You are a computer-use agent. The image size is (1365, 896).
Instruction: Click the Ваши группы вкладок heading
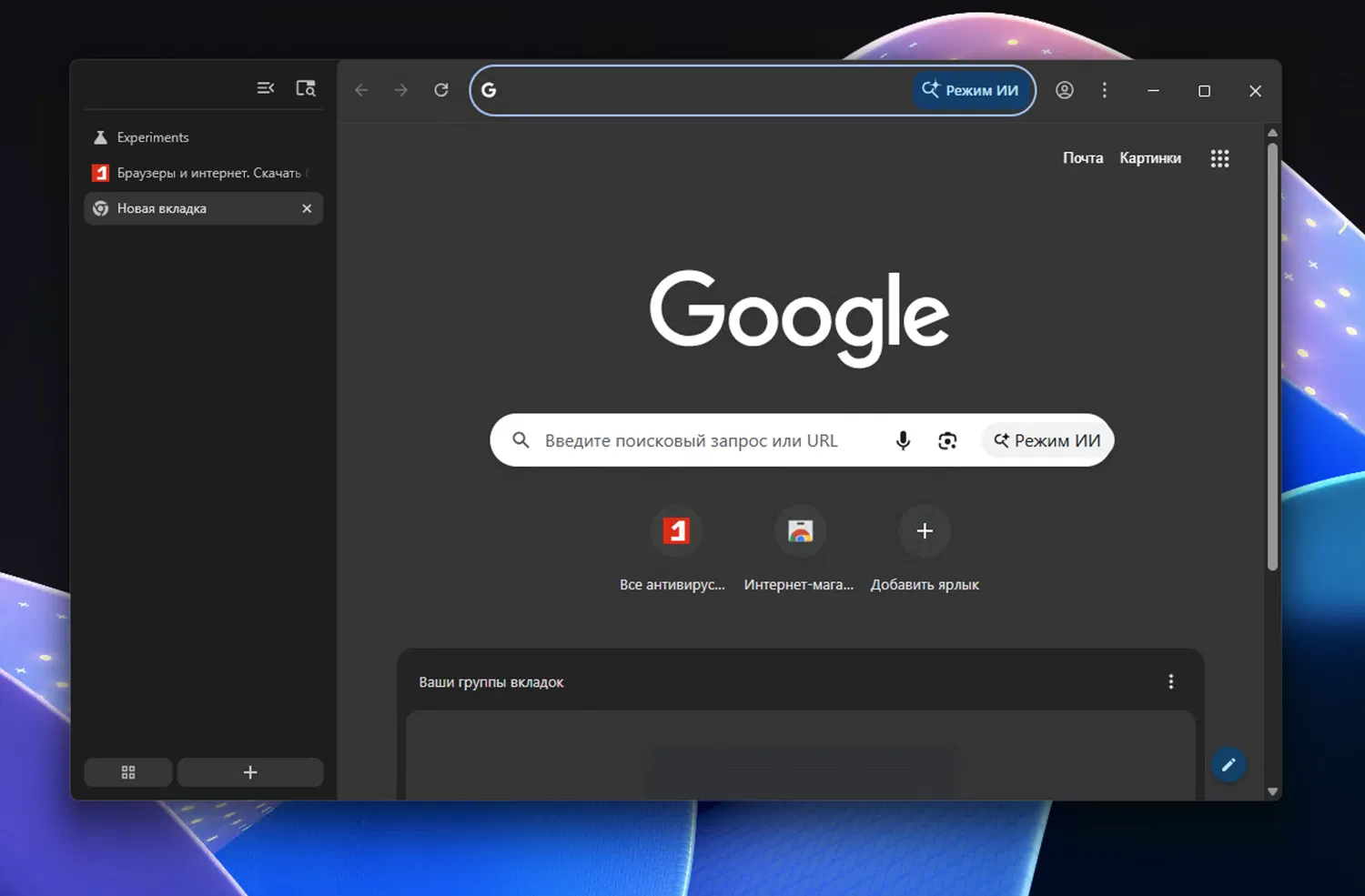(x=491, y=682)
